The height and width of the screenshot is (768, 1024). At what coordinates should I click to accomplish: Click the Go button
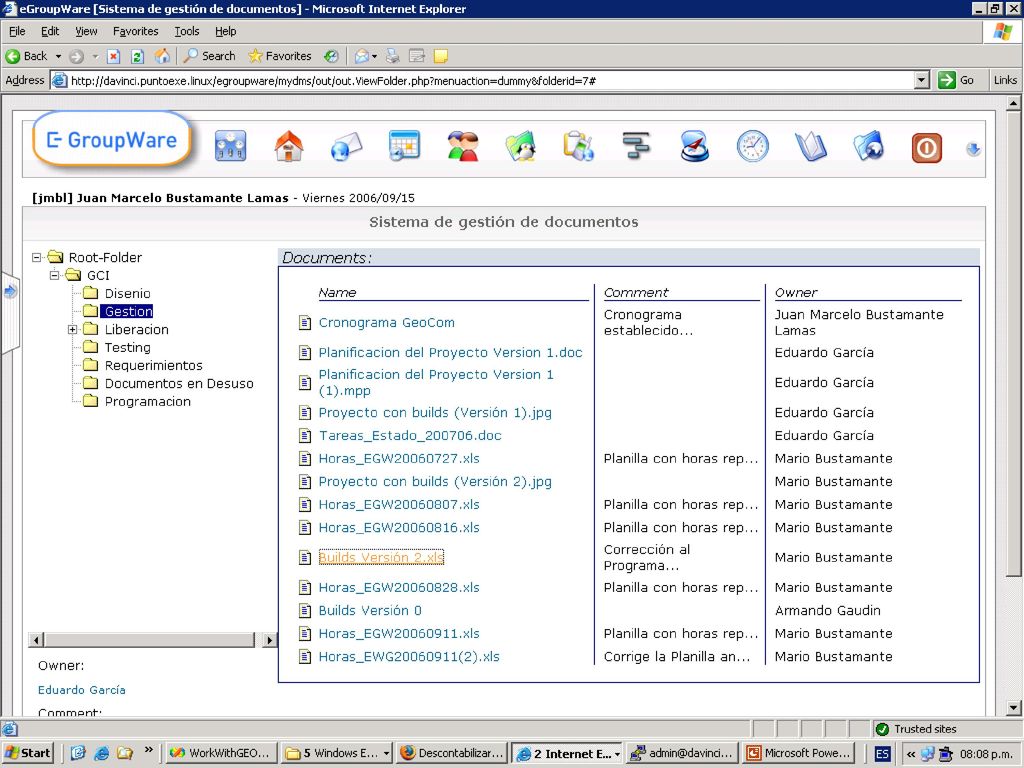pyautogui.click(x=957, y=80)
